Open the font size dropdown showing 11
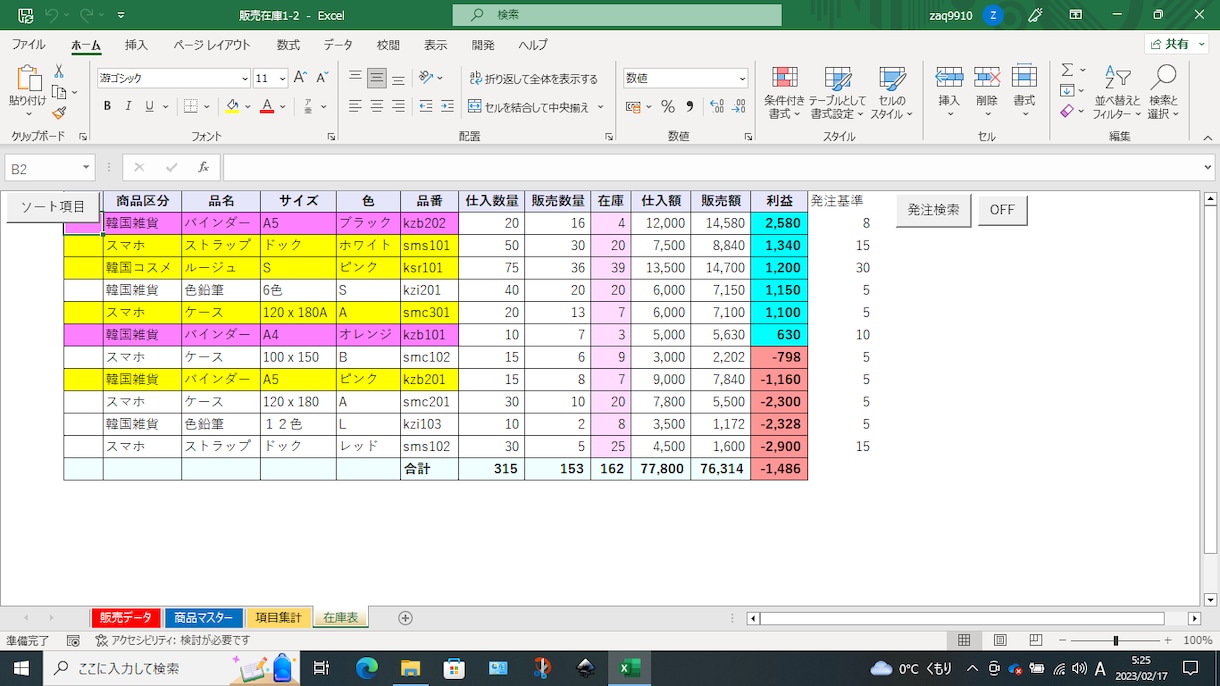 (283, 79)
